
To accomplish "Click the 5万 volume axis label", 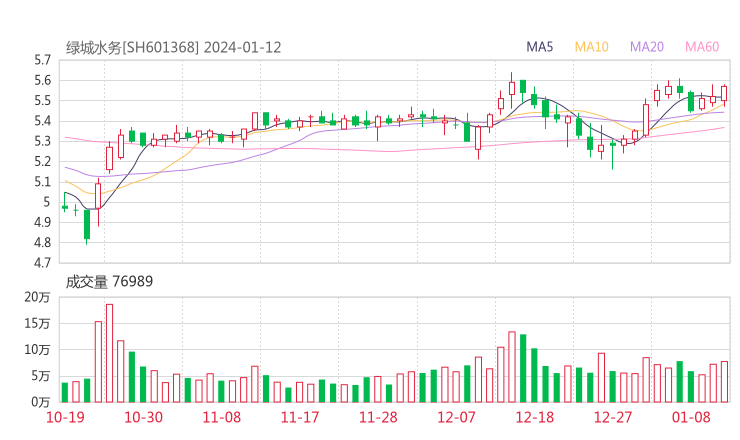I will click(x=41, y=376).
